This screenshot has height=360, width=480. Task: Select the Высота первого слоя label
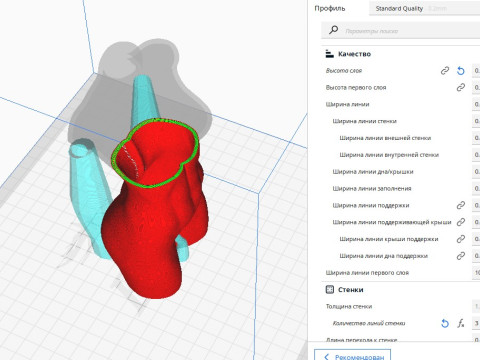coord(356,88)
